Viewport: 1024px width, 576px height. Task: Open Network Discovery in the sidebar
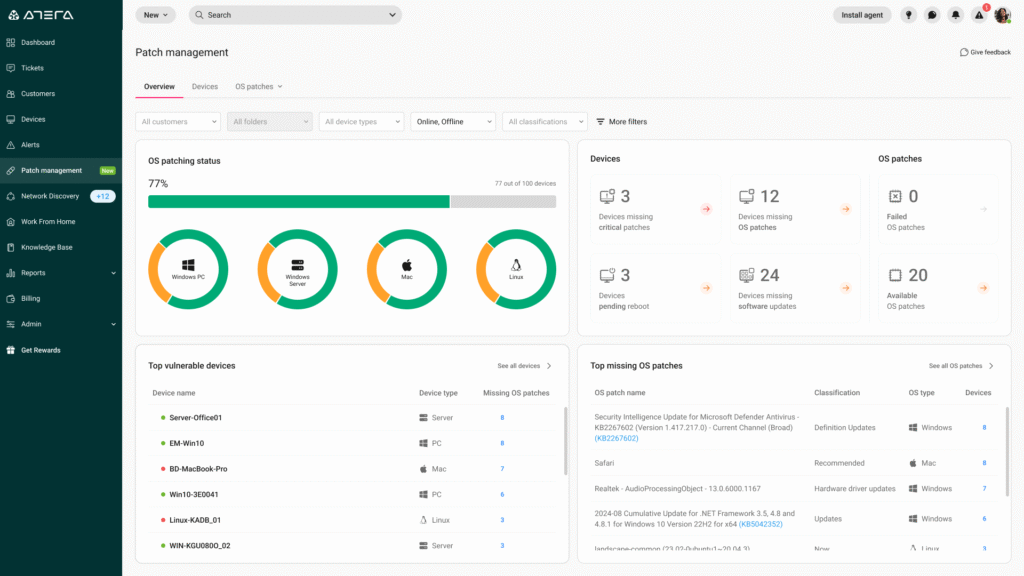(57, 195)
